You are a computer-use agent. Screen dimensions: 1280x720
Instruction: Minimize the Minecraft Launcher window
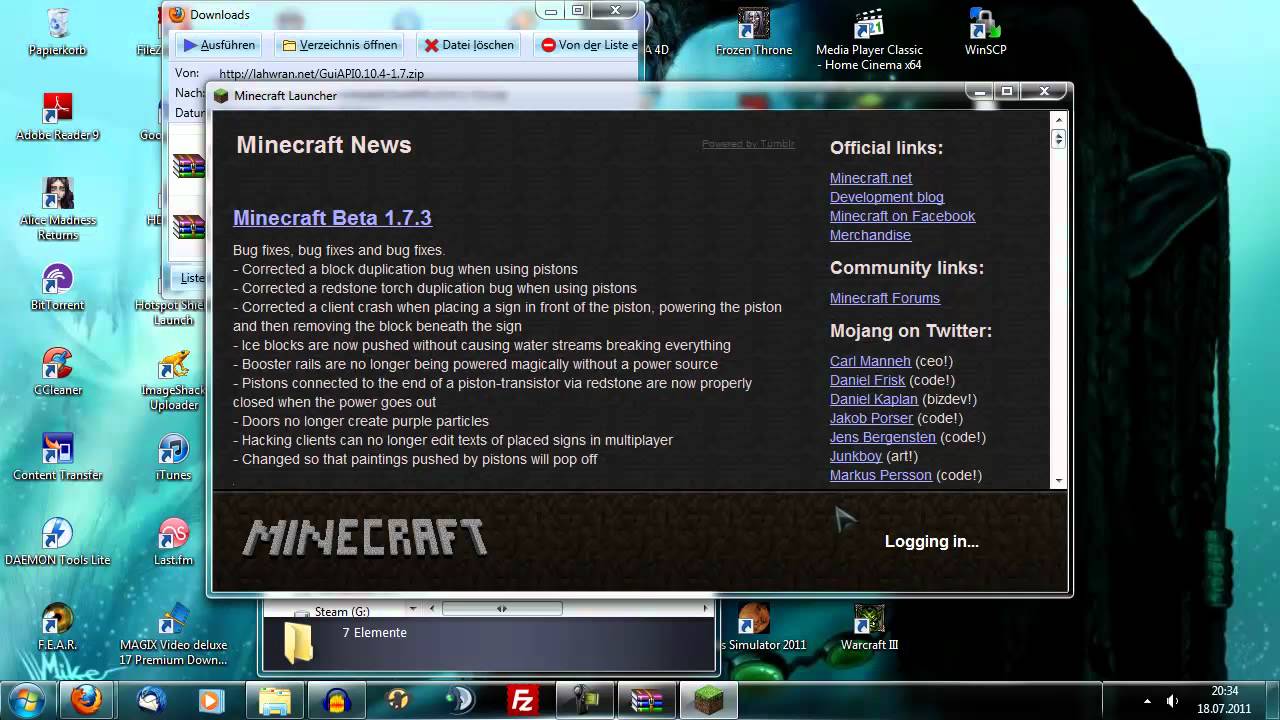[981, 91]
